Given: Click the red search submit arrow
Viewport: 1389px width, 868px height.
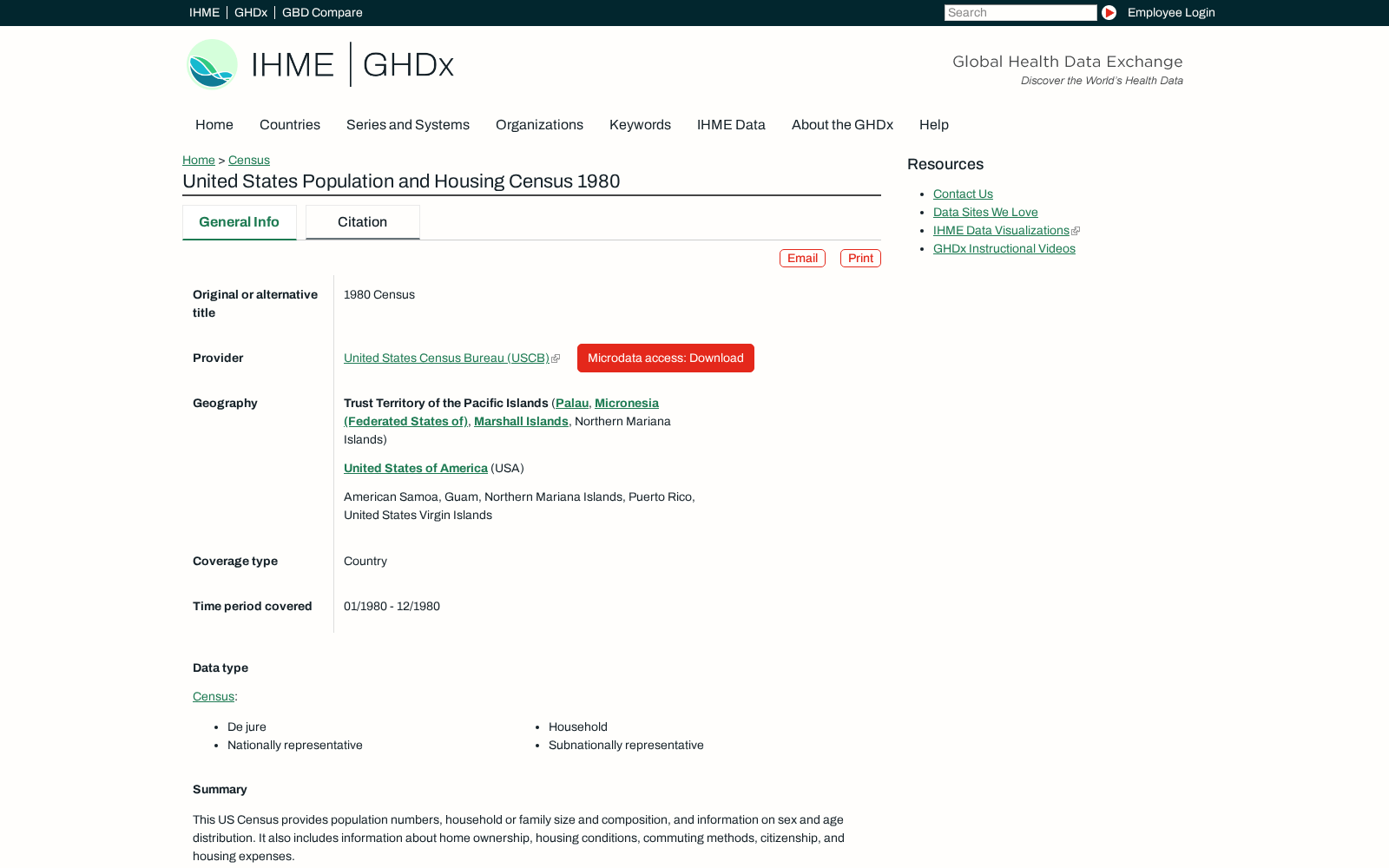Looking at the screenshot, I should [1109, 12].
